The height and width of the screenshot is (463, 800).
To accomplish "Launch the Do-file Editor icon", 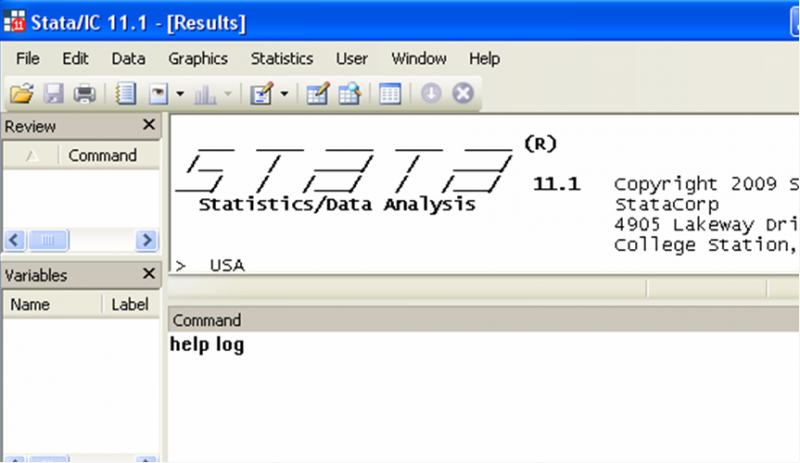I will pos(261,94).
